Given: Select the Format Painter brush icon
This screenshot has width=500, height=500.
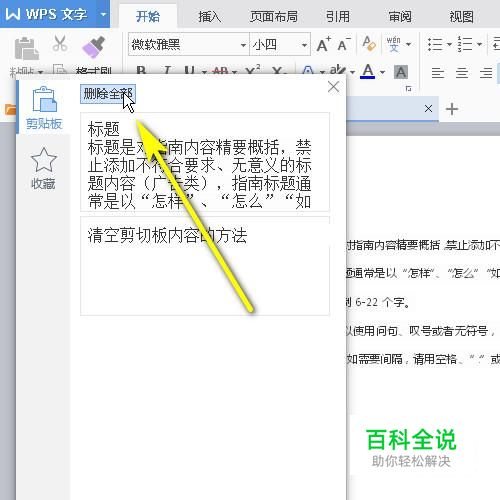Looking at the screenshot, I should pos(93,47).
